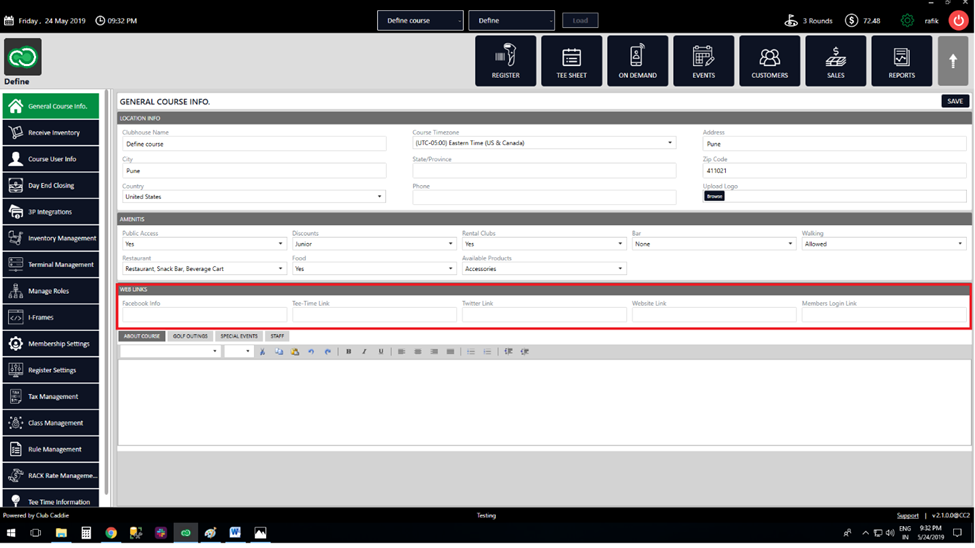This screenshot has height=548, width=975.
Task: Expand Walking dropdown
Action: (x=884, y=244)
